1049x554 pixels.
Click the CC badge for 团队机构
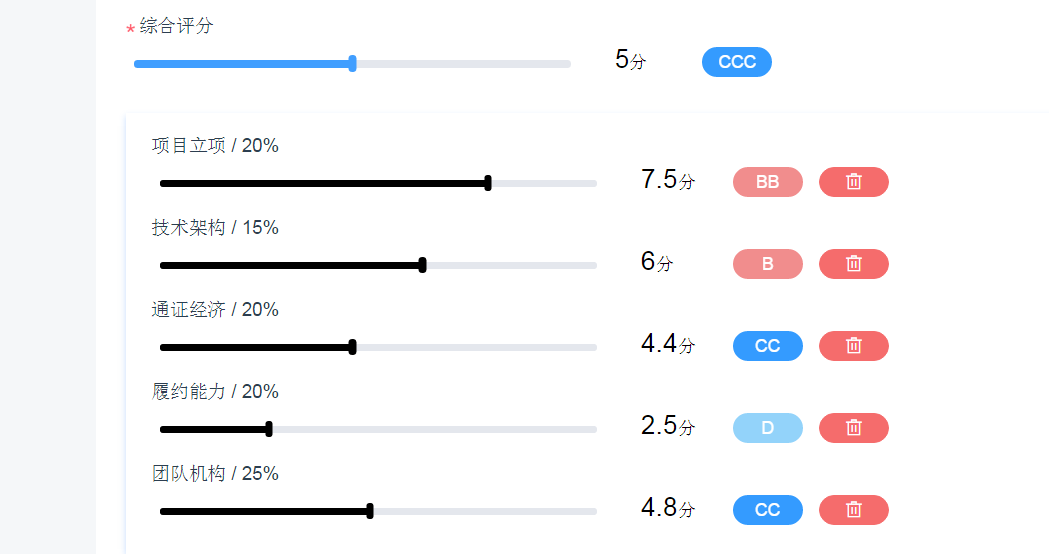click(768, 510)
